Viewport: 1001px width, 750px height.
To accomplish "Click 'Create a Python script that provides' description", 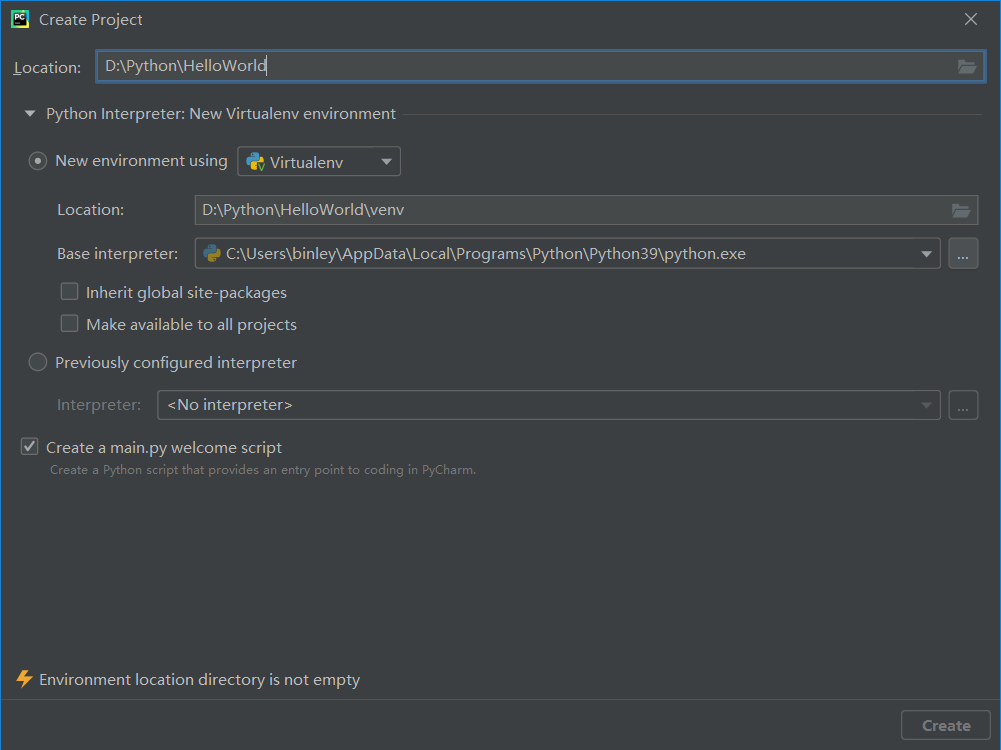I will click(263, 470).
